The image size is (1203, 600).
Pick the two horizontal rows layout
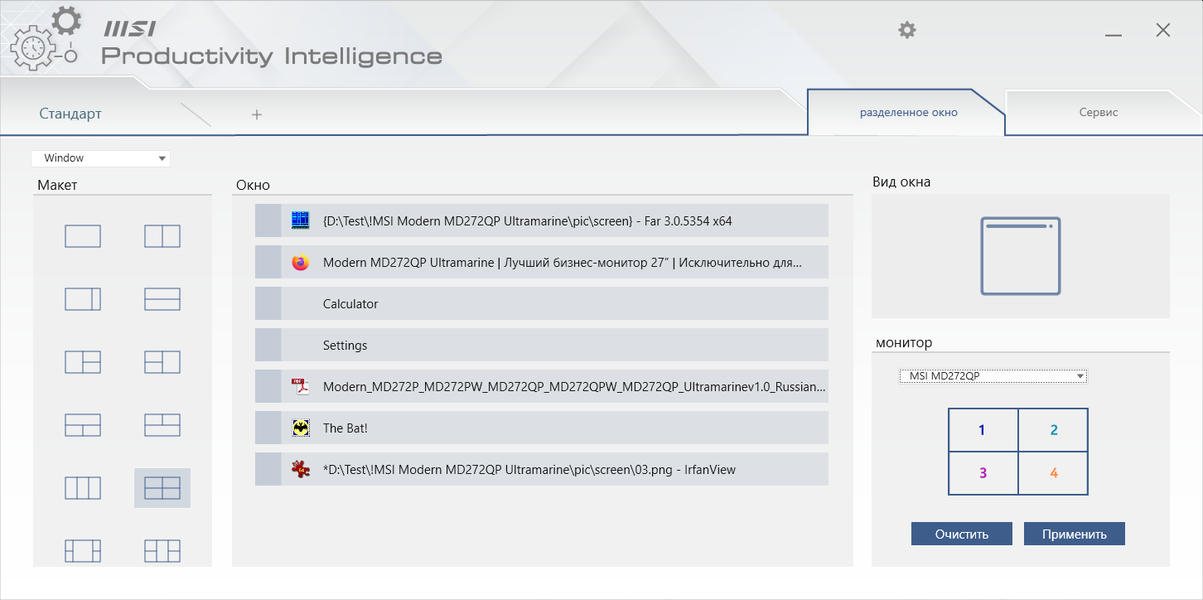[162, 299]
